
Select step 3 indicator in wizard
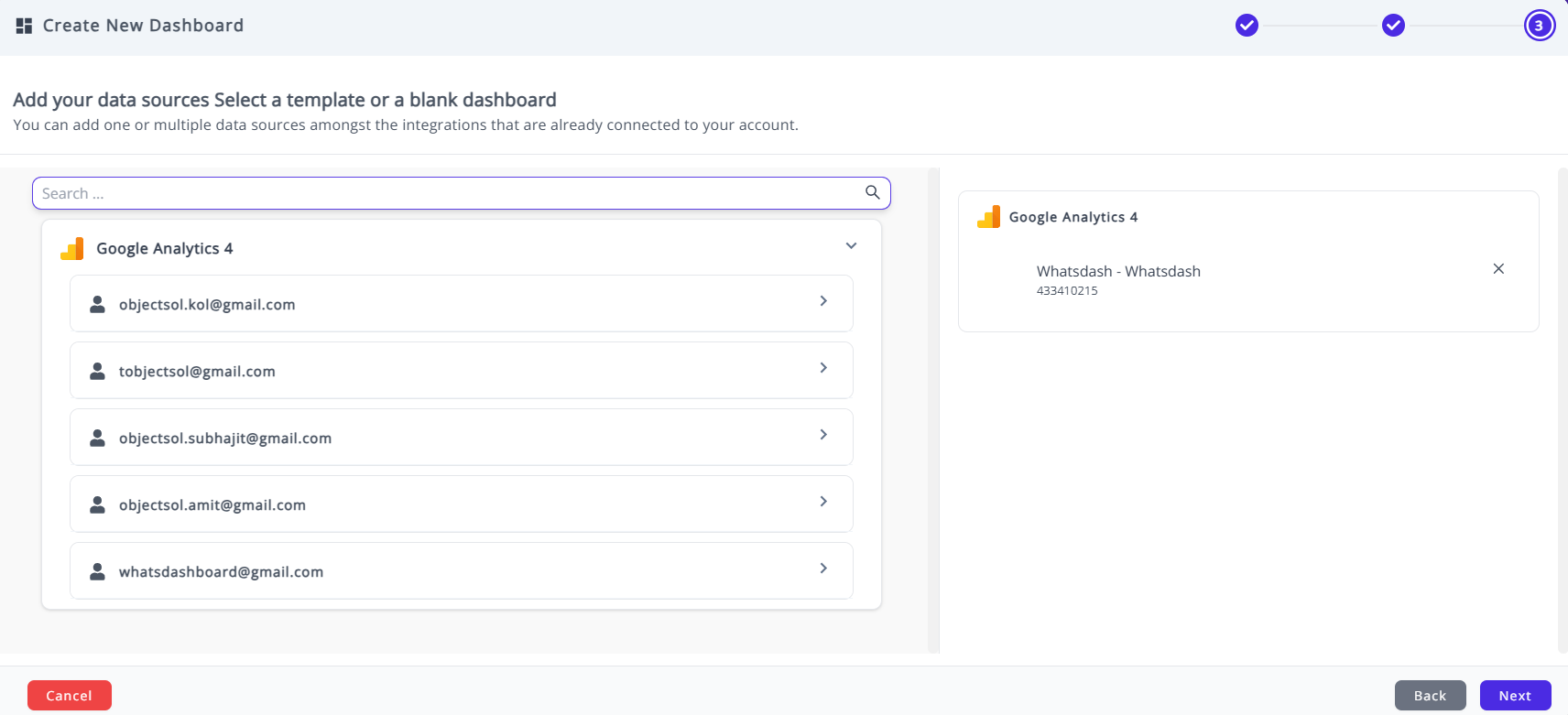click(x=1539, y=26)
